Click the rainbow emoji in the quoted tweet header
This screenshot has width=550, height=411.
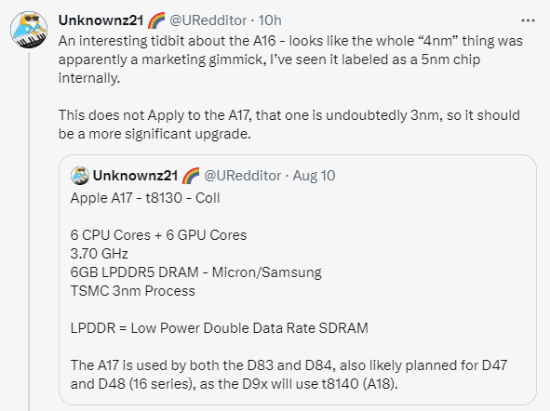point(190,176)
